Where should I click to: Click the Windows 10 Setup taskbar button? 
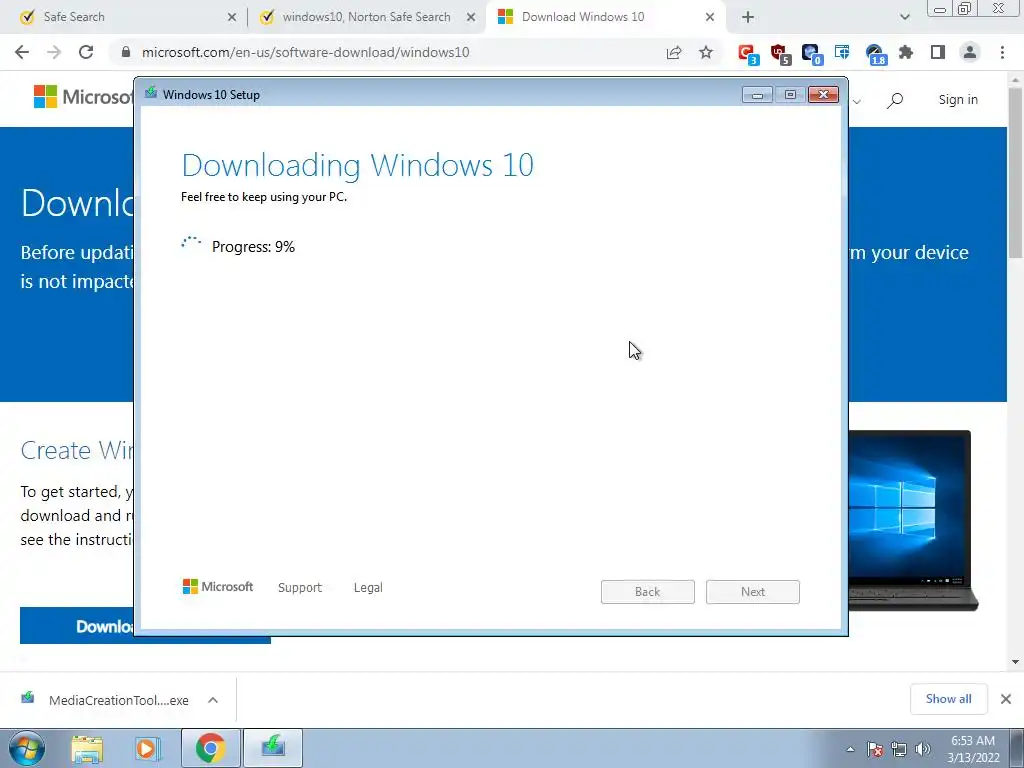point(273,748)
